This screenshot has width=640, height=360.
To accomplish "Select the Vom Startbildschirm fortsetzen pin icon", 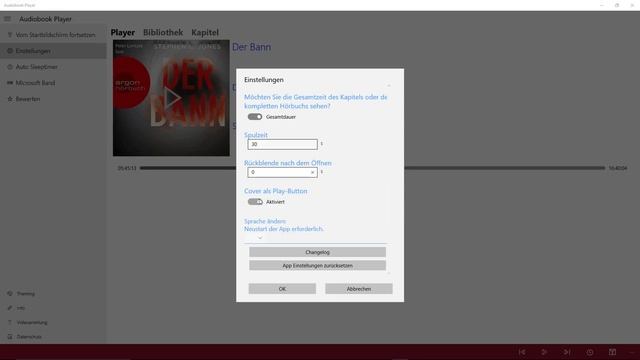I will [x=10, y=35].
